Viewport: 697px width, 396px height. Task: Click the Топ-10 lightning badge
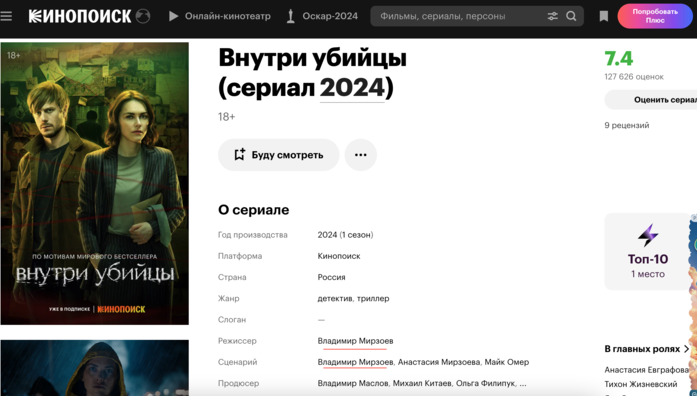(648, 252)
